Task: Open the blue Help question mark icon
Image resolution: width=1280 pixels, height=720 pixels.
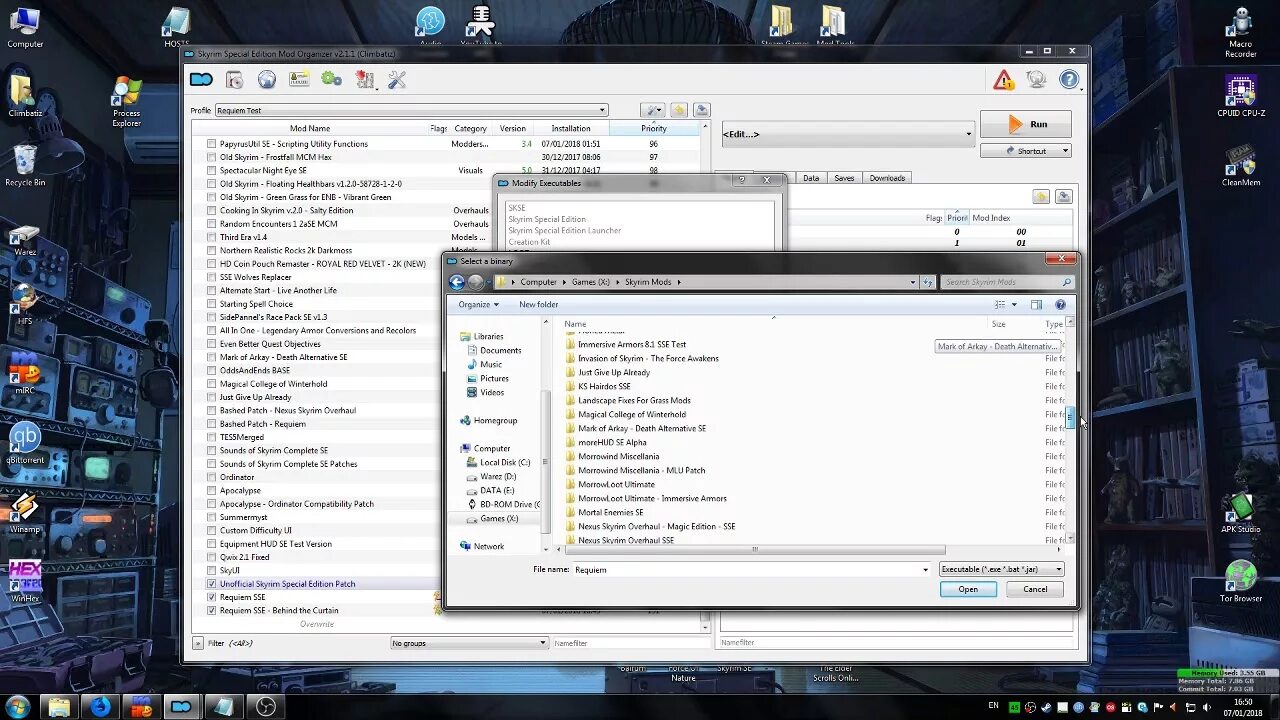Action: 1069,80
